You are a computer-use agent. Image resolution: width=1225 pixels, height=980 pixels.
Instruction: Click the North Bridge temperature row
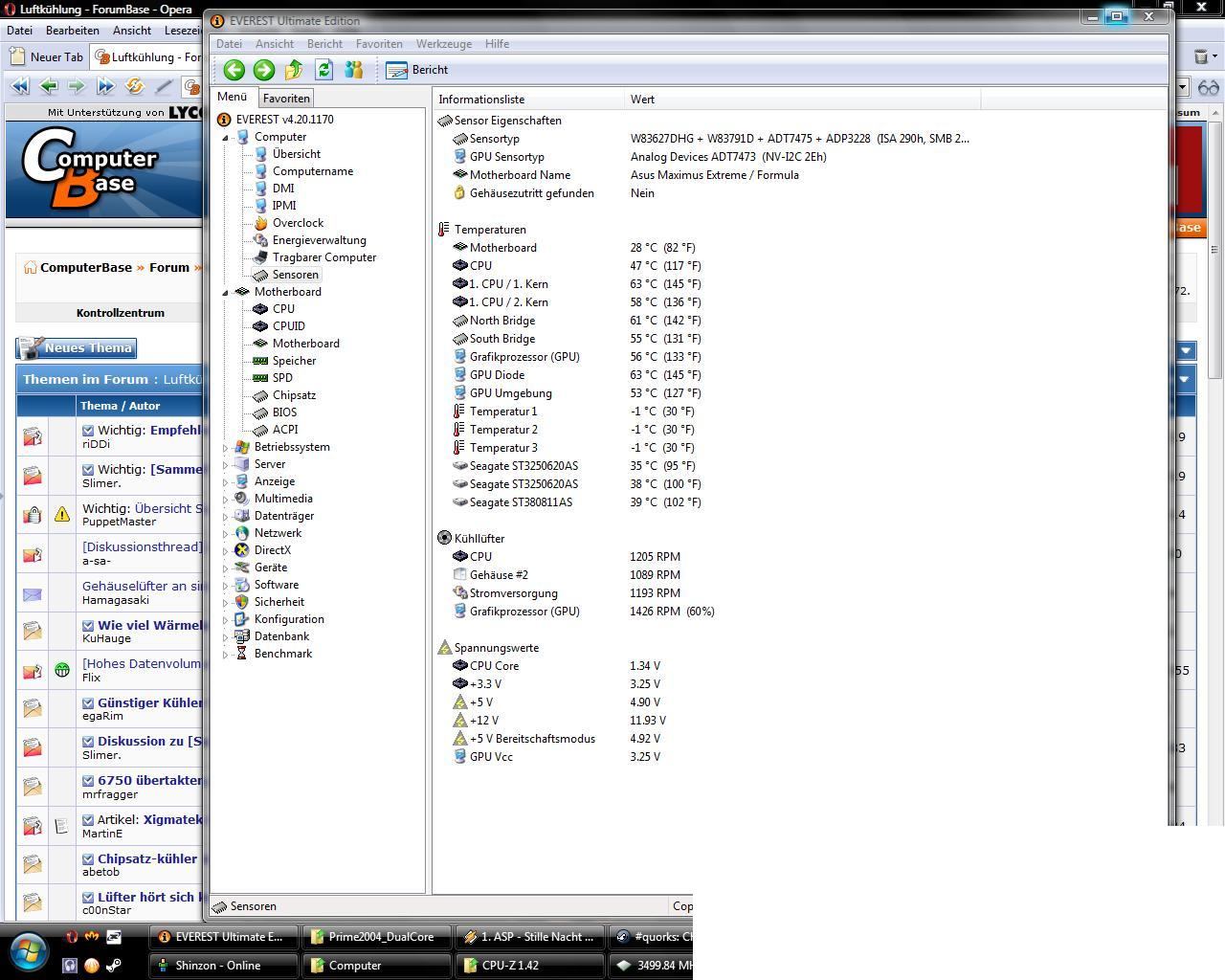pos(578,321)
